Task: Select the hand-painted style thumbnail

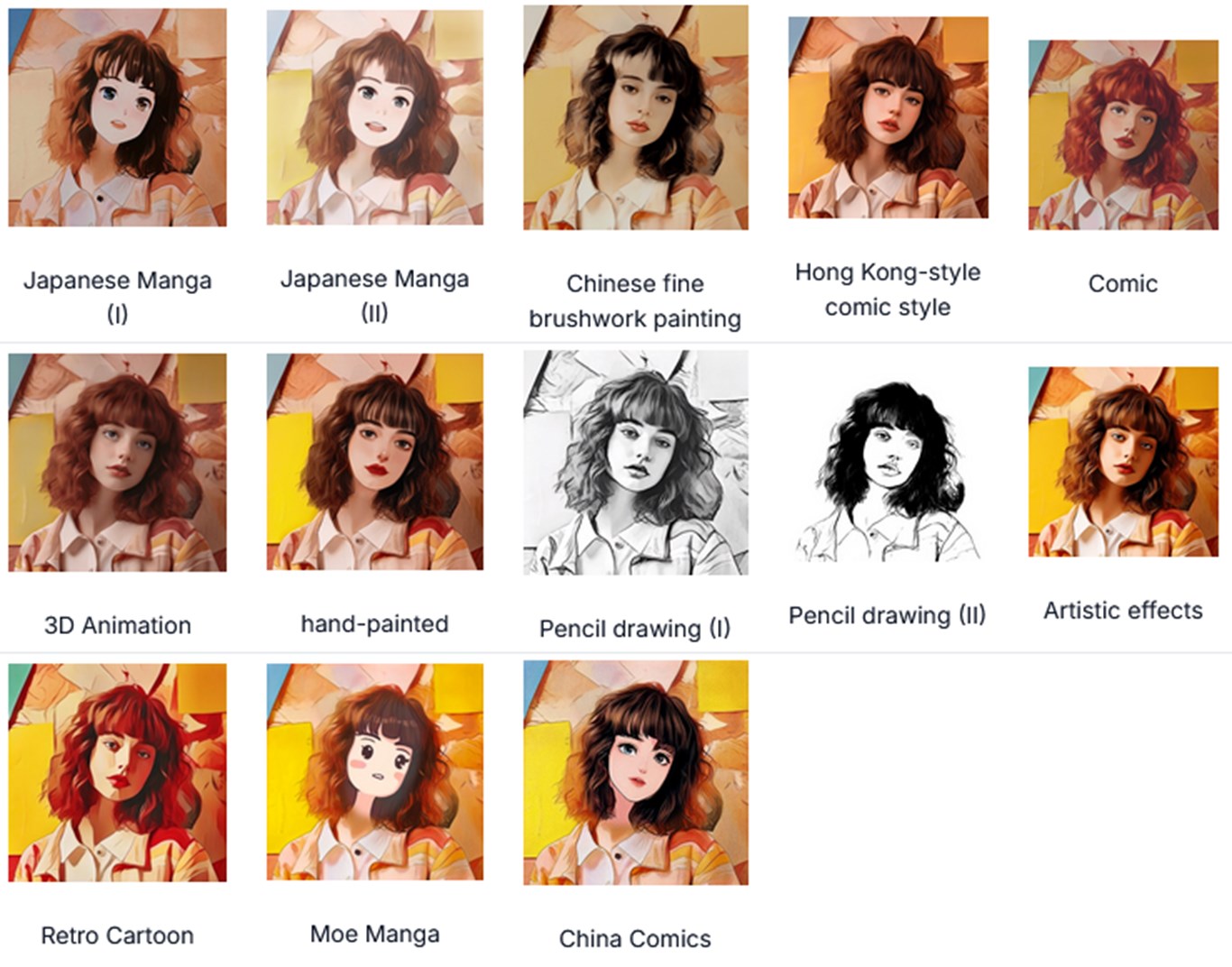Action: pyautogui.click(x=375, y=461)
